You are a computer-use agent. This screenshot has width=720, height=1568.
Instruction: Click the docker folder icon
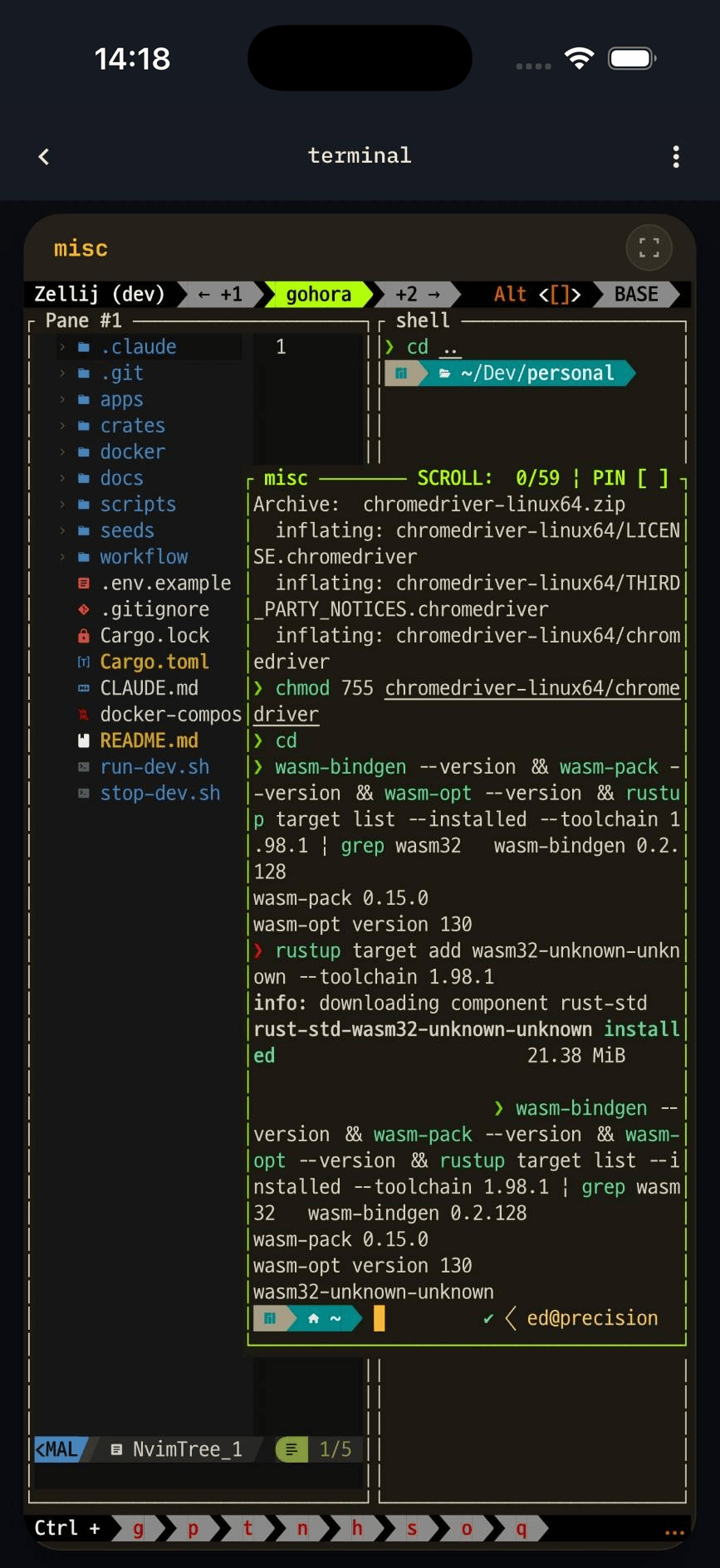84,452
